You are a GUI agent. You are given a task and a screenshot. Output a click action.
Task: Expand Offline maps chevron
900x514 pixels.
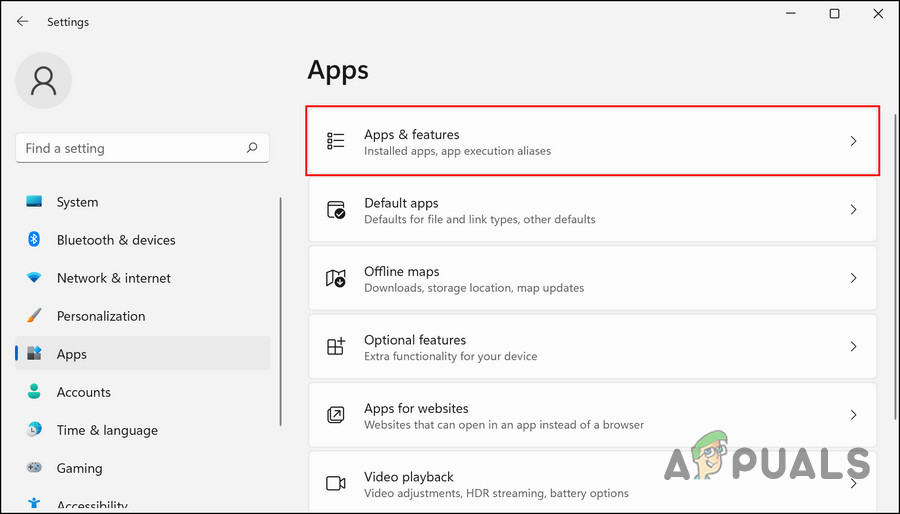point(854,278)
